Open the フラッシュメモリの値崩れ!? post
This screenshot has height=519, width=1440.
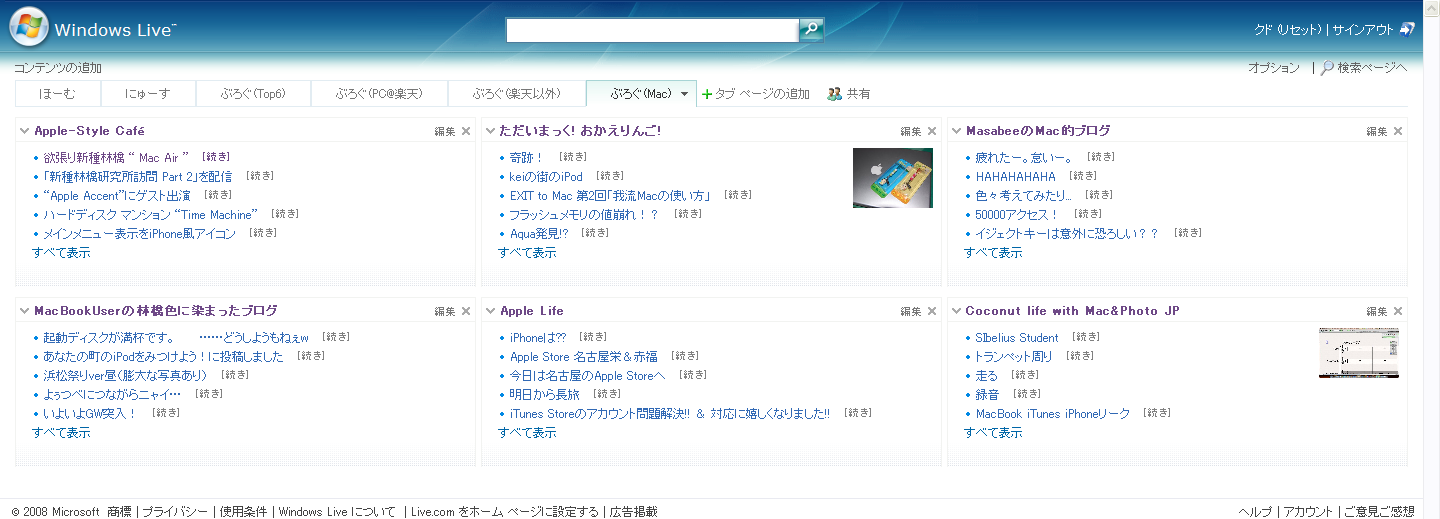pos(584,215)
